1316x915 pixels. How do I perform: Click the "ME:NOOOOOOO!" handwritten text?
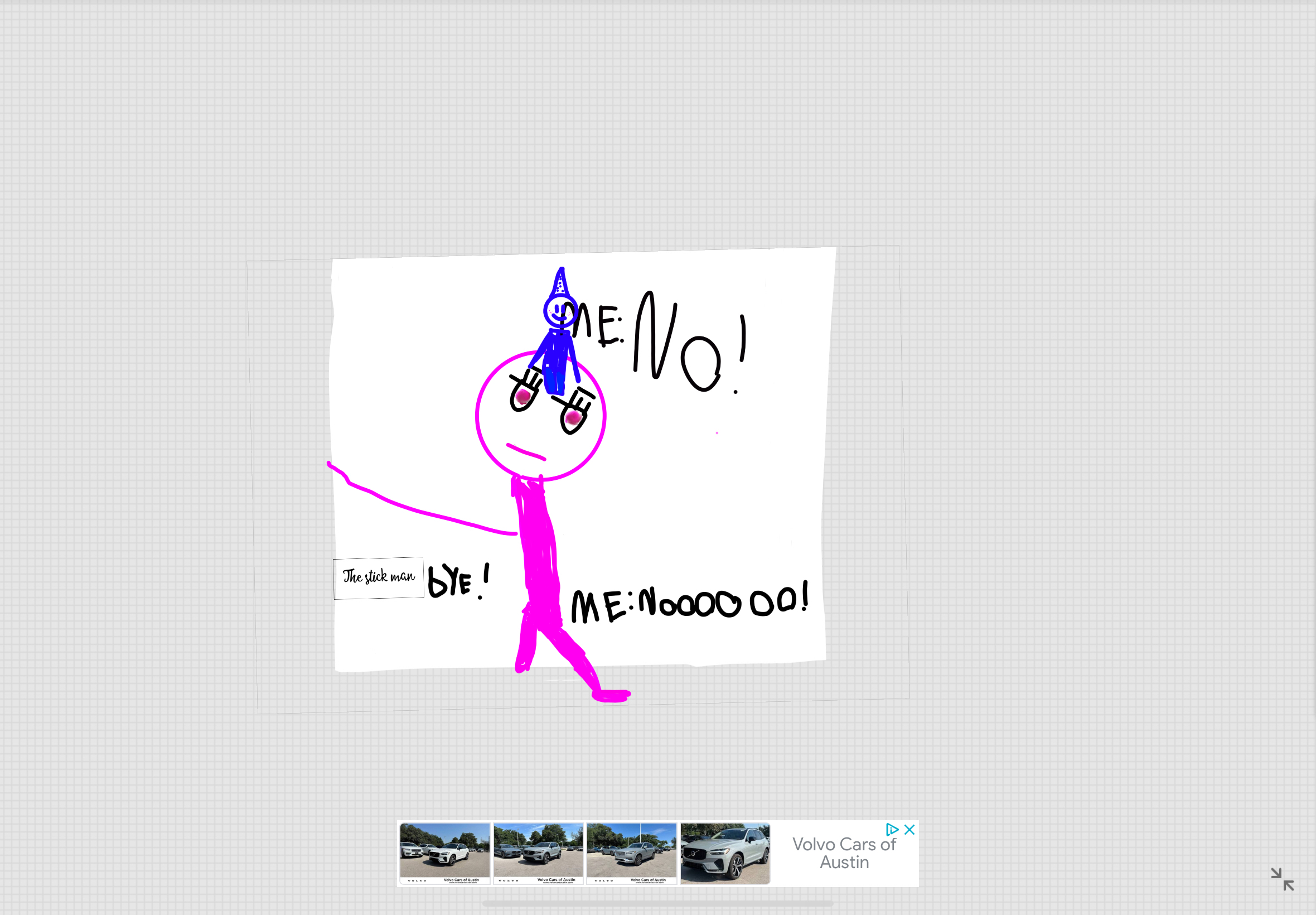[x=689, y=603]
